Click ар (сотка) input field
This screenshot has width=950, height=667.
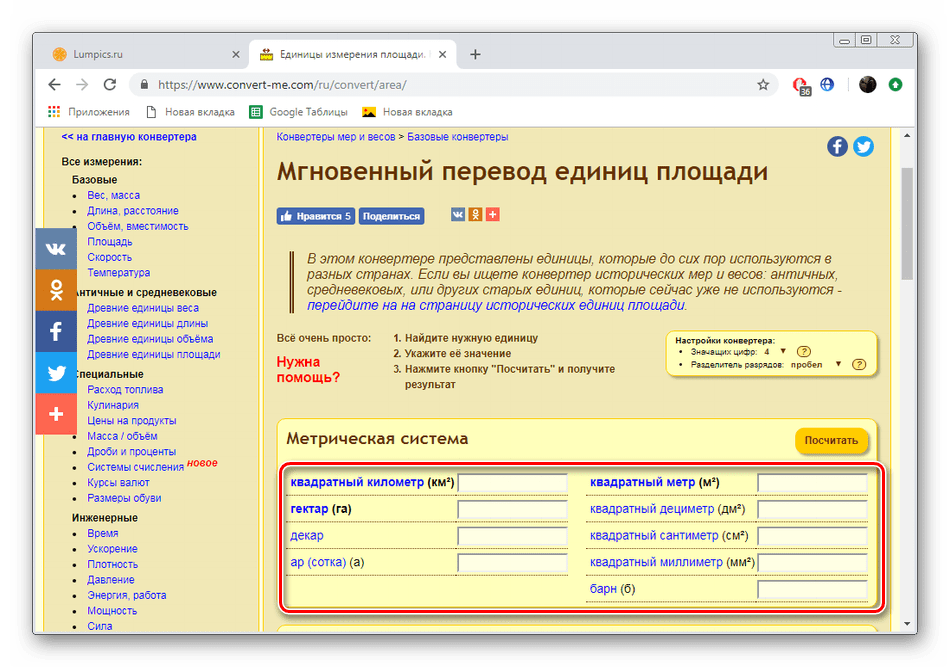coord(512,563)
